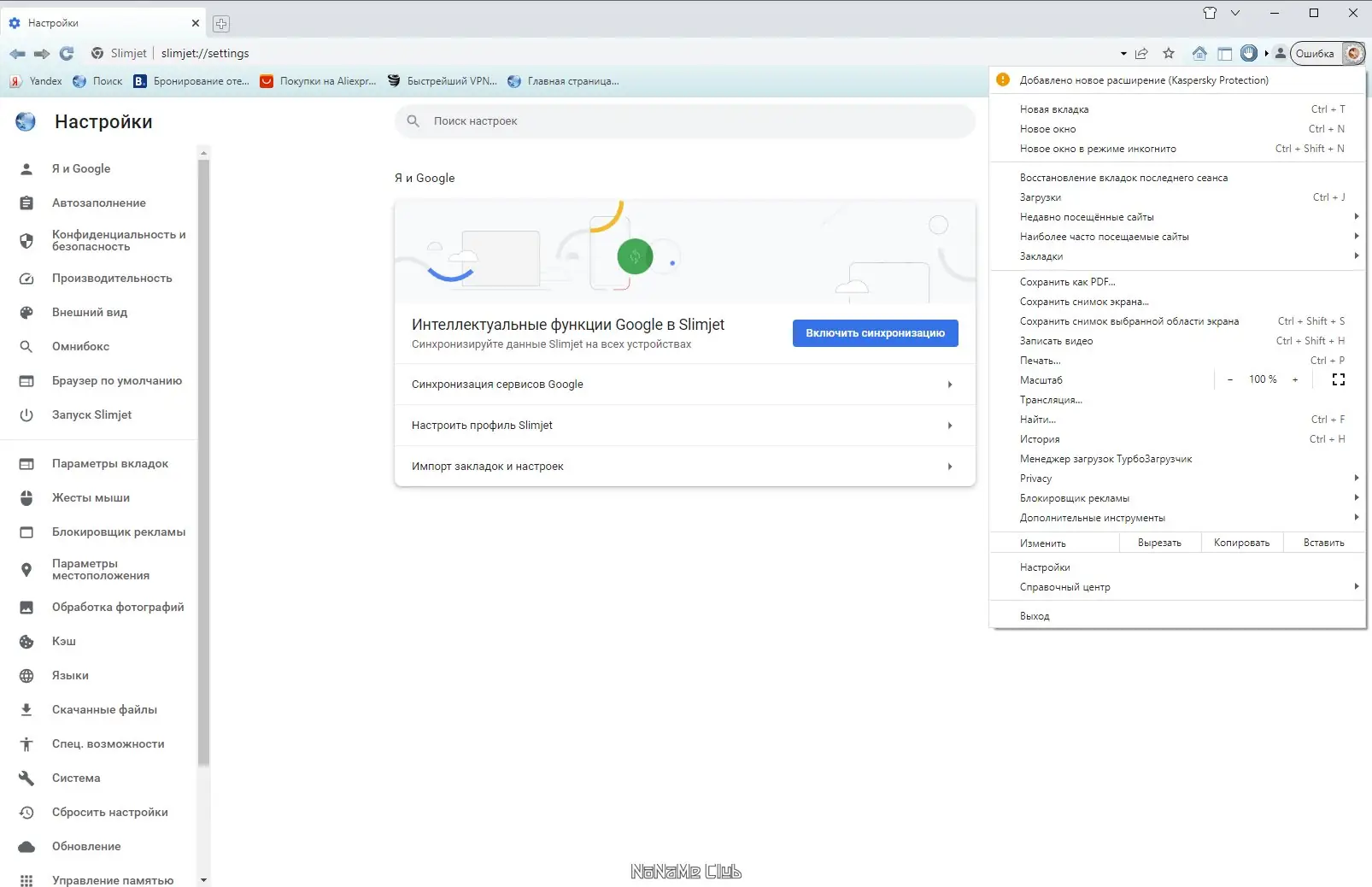Open the home page icon

point(1199,53)
